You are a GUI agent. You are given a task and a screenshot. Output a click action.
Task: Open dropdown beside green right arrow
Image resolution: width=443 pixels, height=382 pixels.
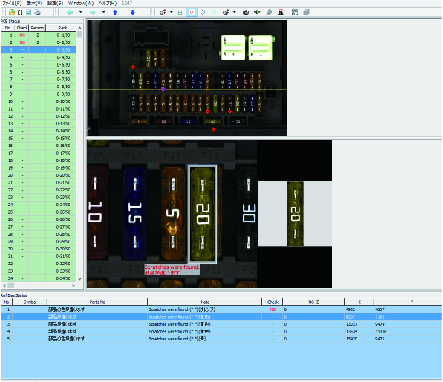pos(103,12)
